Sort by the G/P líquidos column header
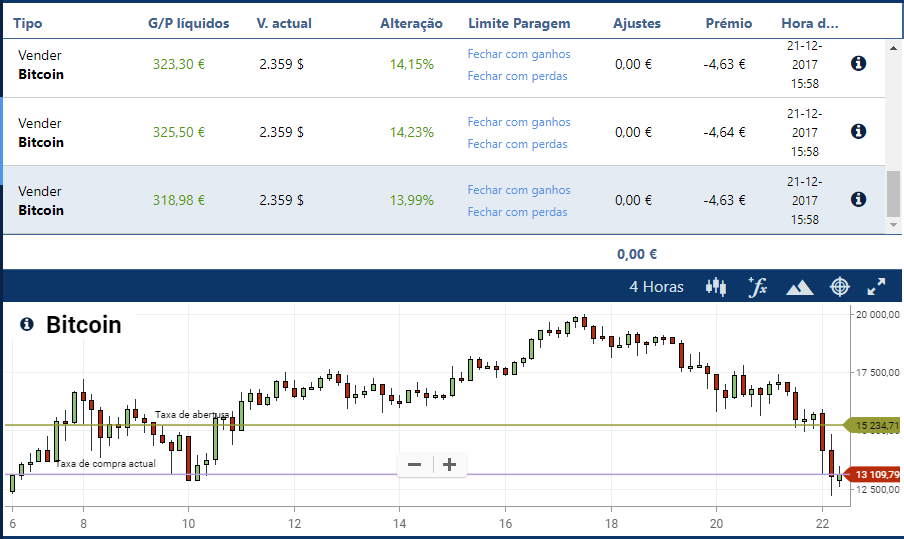Image resolution: width=904 pixels, height=539 pixels. coord(191,23)
